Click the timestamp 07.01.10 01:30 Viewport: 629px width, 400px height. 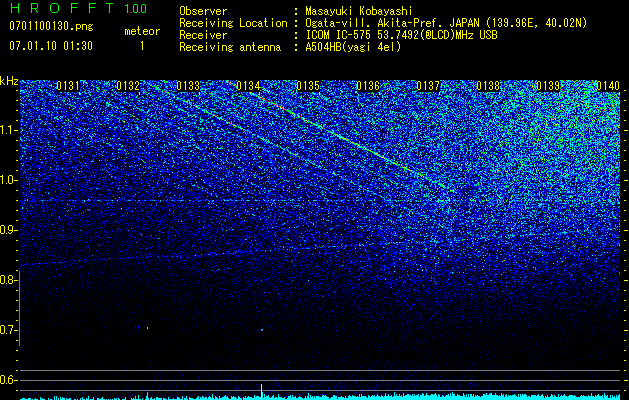click(x=51, y=46)
